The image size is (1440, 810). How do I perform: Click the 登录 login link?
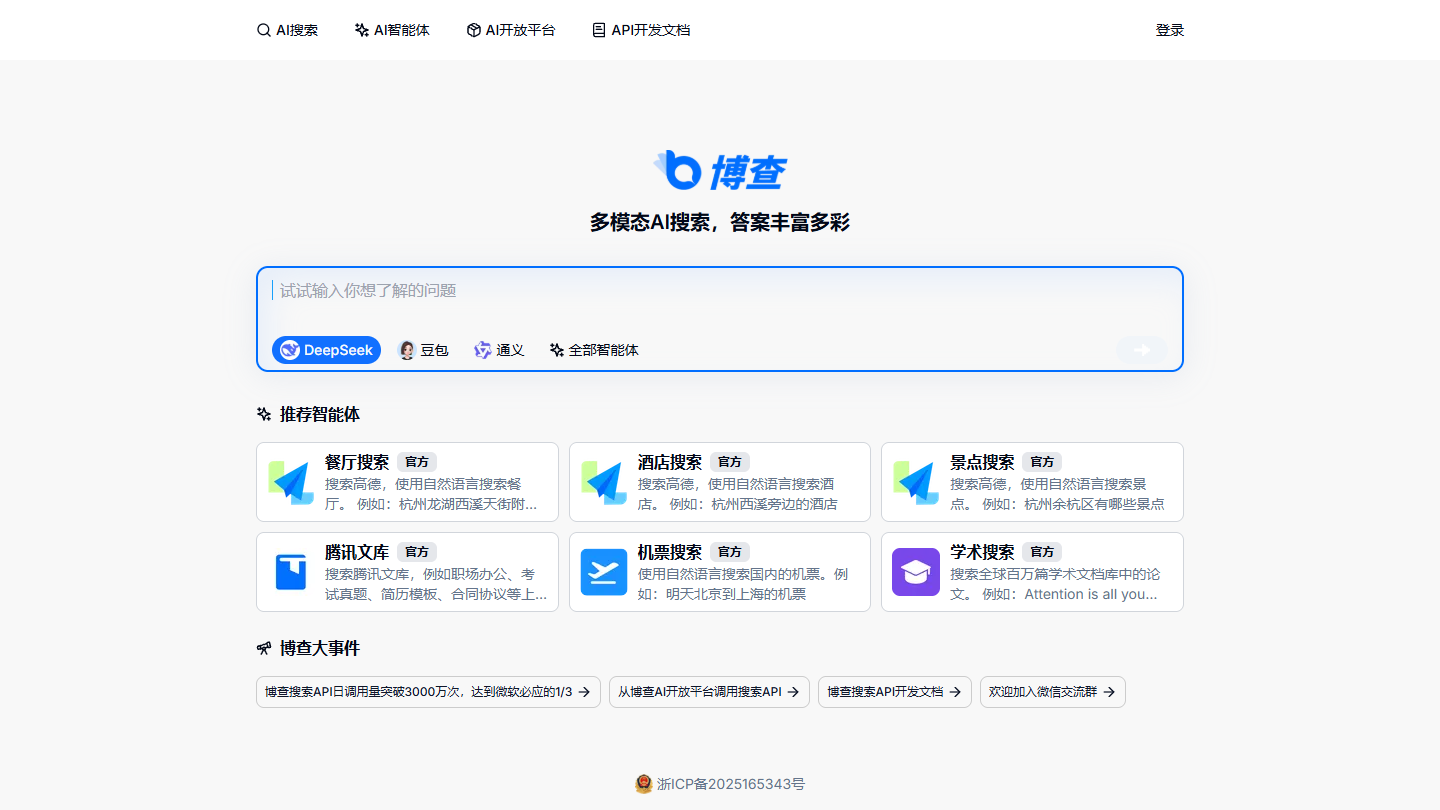1170,30
